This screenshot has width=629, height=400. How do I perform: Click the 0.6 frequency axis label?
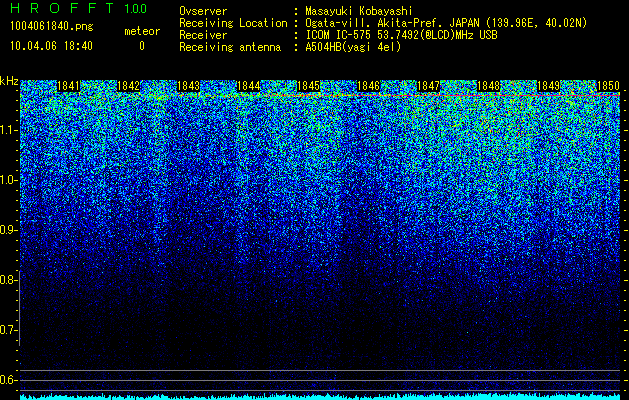pyautogui.click(x=8, y=380)
